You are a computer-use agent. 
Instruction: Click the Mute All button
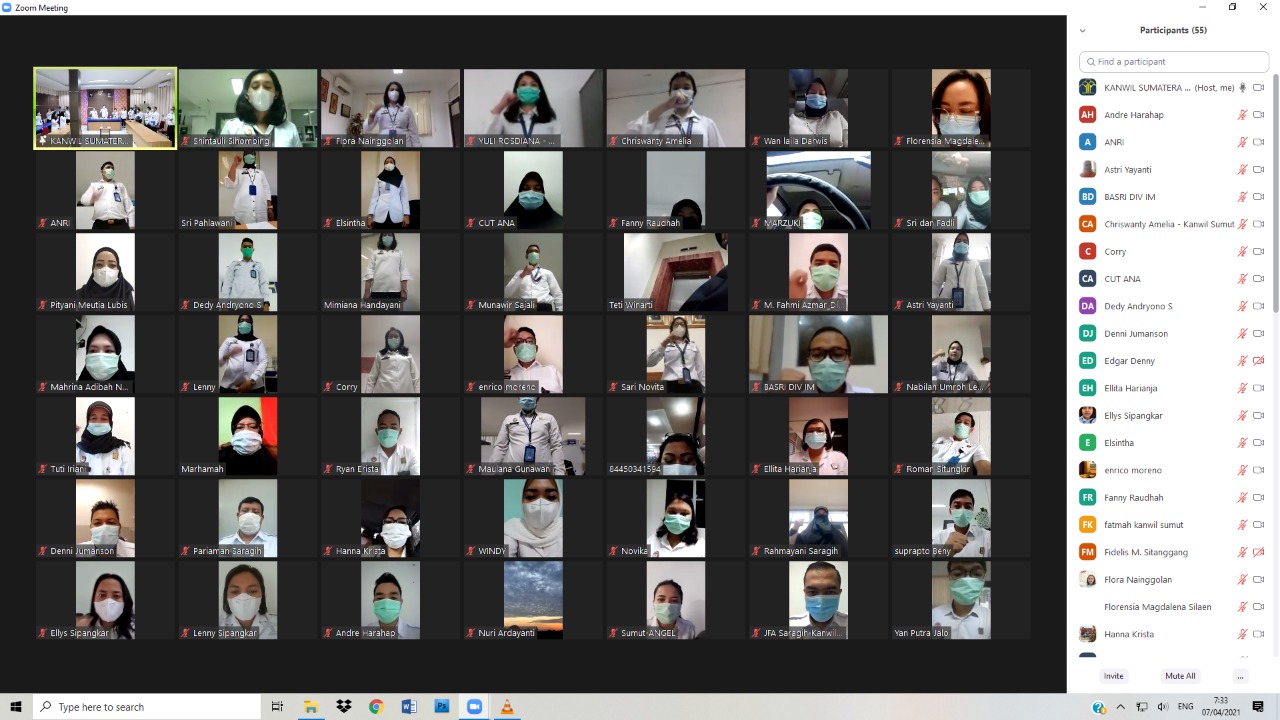click(x=1180, y=677)
